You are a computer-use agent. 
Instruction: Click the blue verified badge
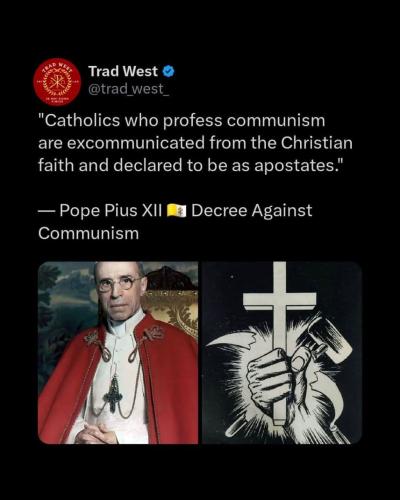click(x=169, y=71)
